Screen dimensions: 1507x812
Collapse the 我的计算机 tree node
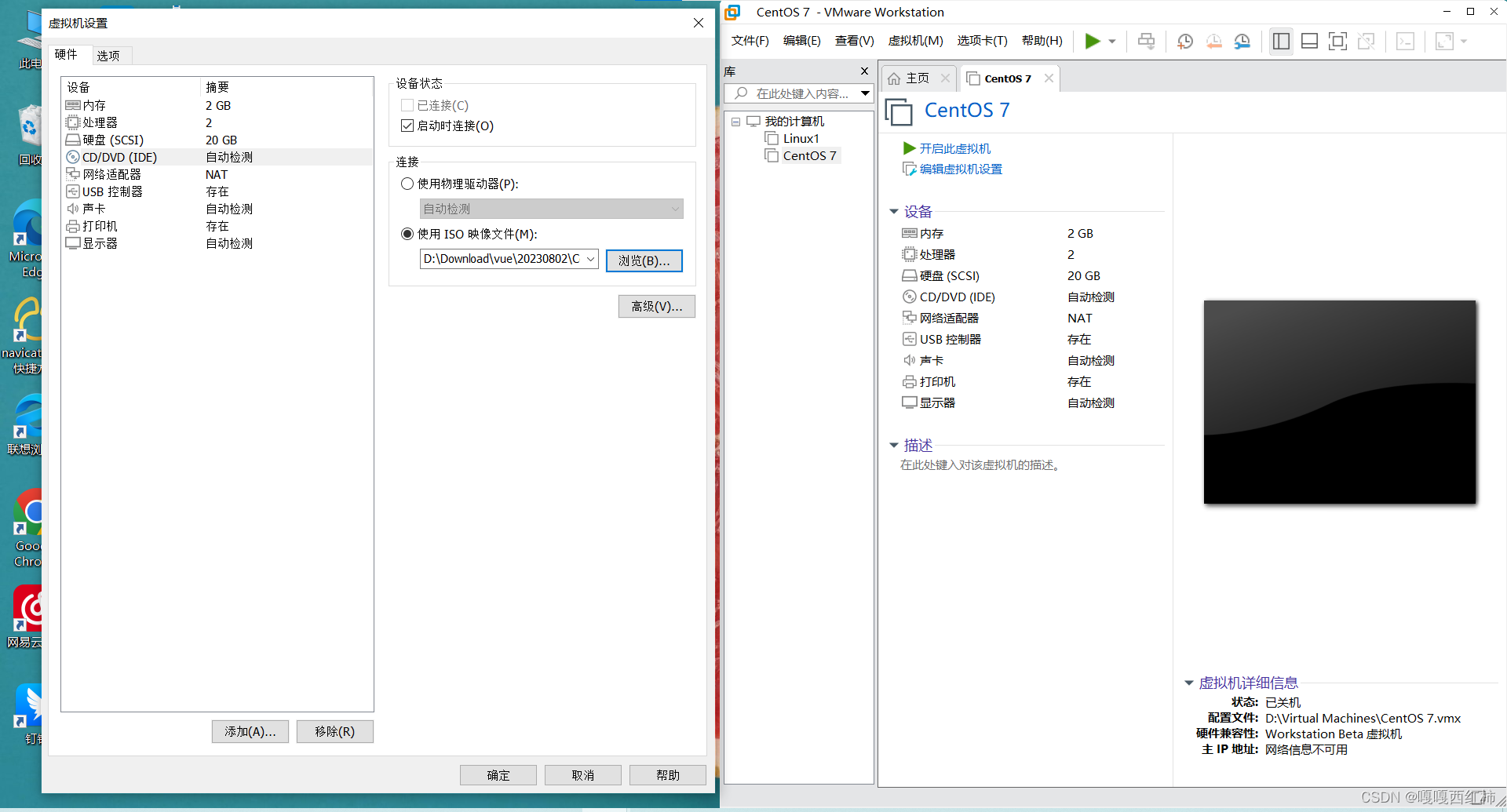point(736,122)
